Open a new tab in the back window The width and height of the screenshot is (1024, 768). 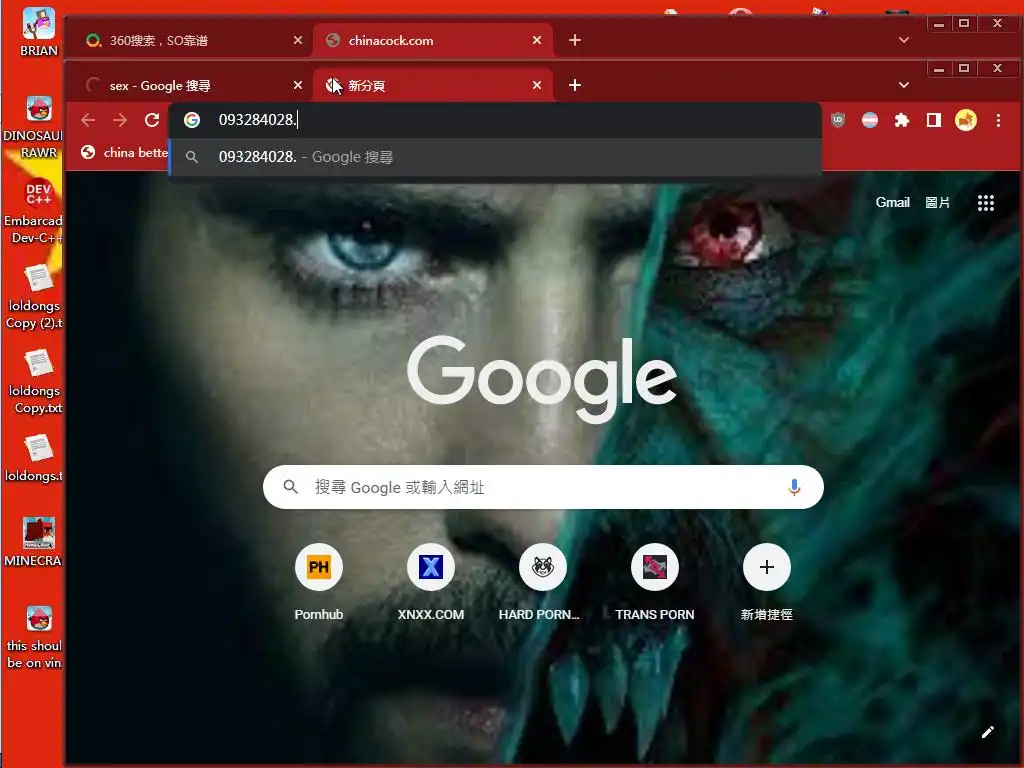coord(575,40)
